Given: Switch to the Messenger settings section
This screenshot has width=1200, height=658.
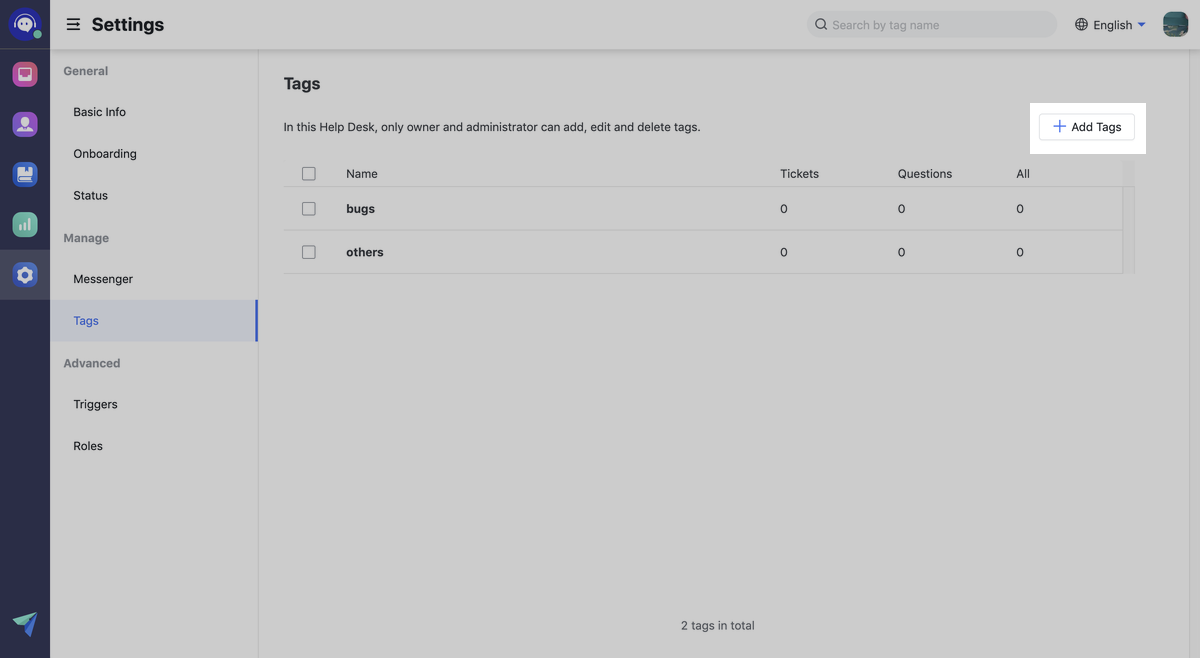Looking at the screenshot, I should [x=102, y=278].
